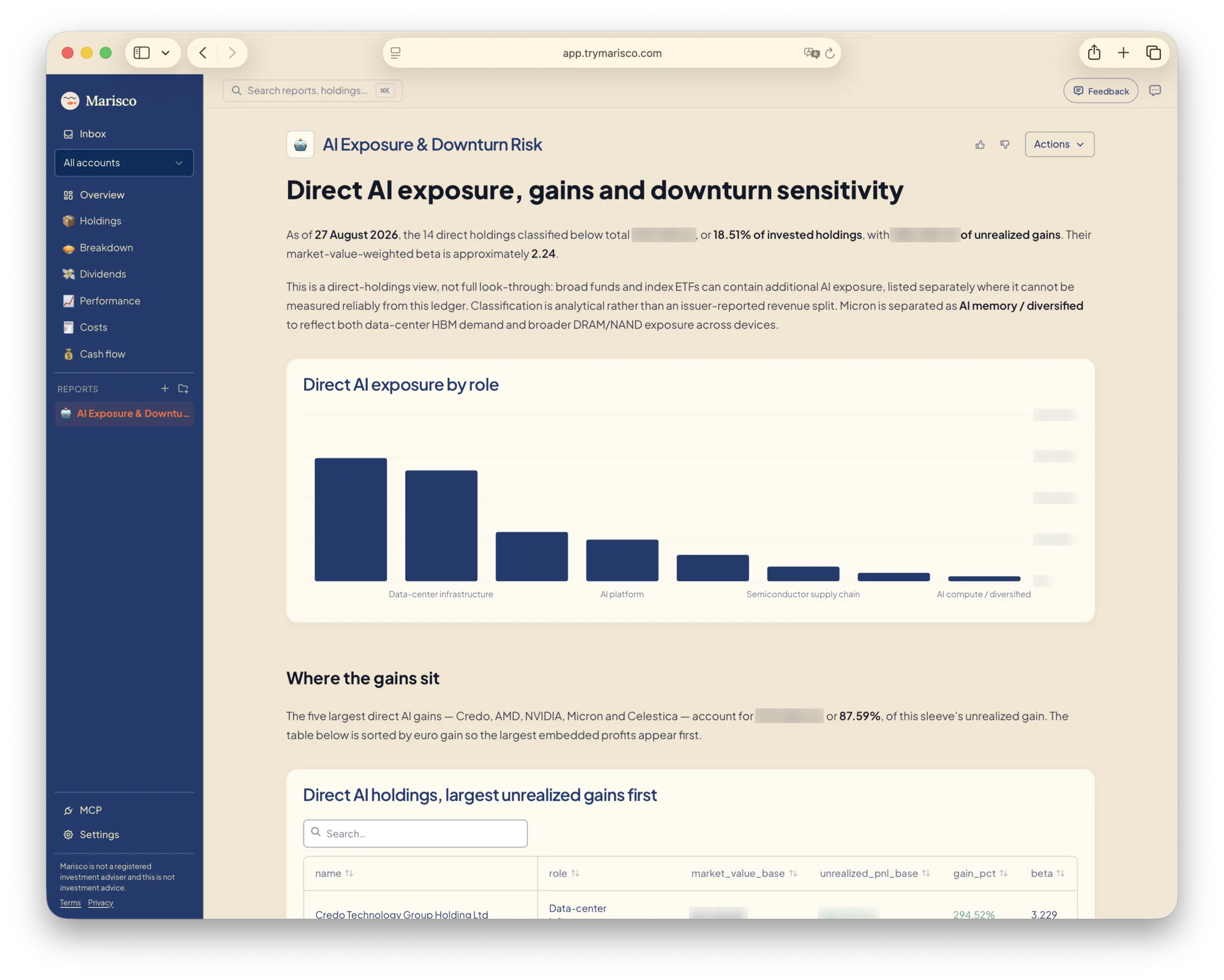Sort table by unrealized_pnl_base column
The height and width of the screenshot is (980, 1224).
875,874
